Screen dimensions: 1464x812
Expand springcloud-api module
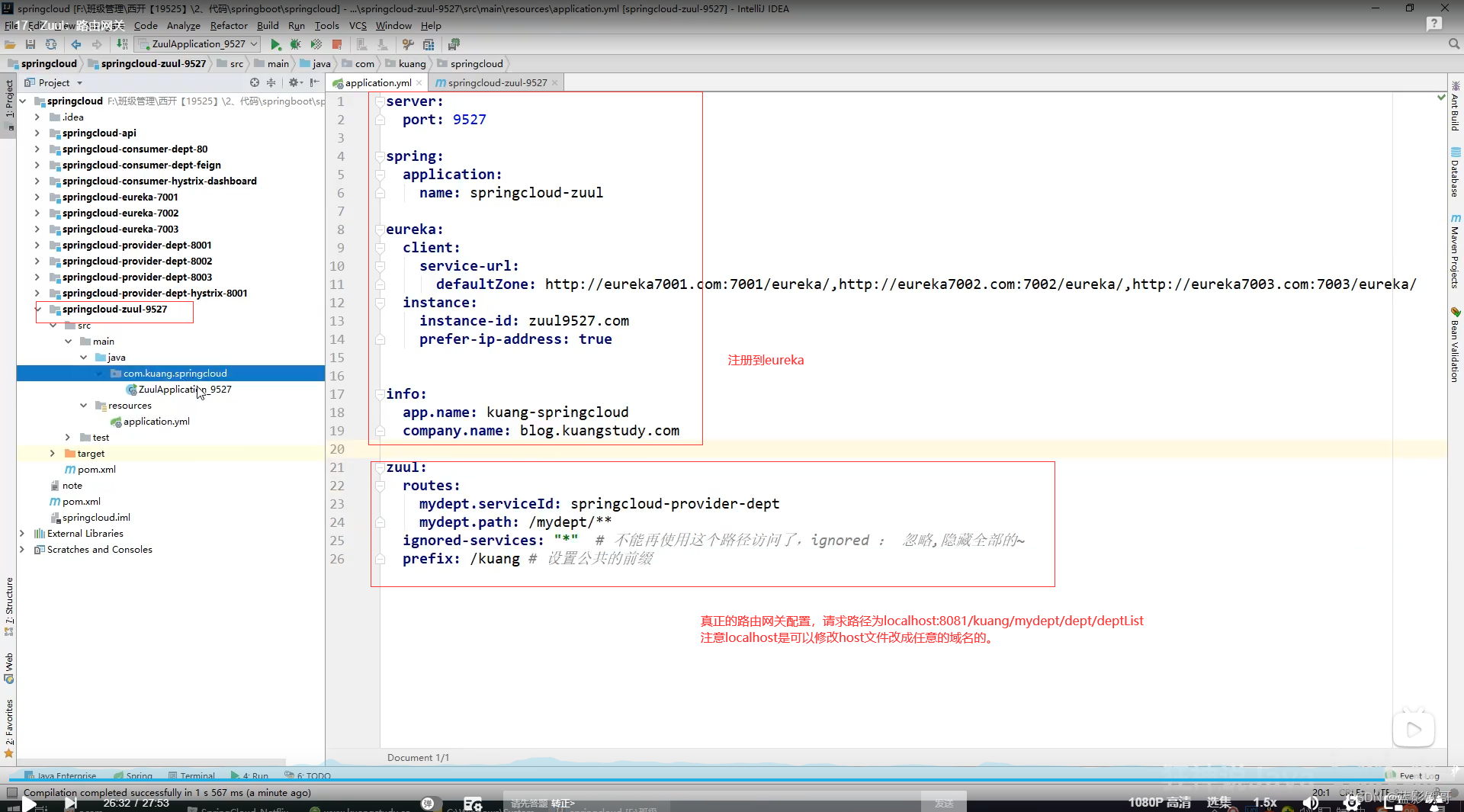pos(37,133)
